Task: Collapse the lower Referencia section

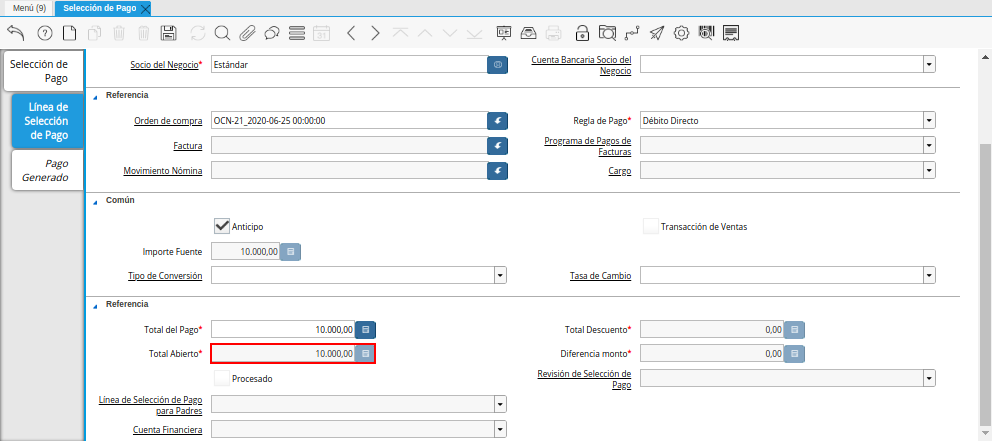Action: click(x=96, y=305)
